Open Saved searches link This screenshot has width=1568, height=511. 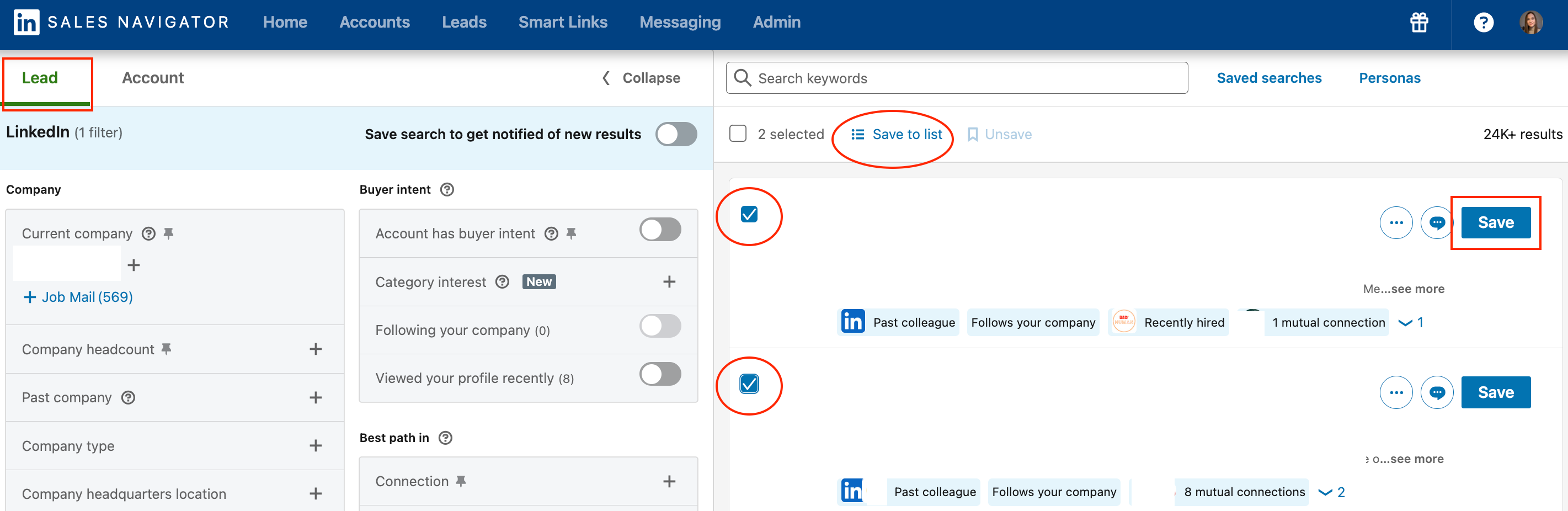click(1268, 78)
